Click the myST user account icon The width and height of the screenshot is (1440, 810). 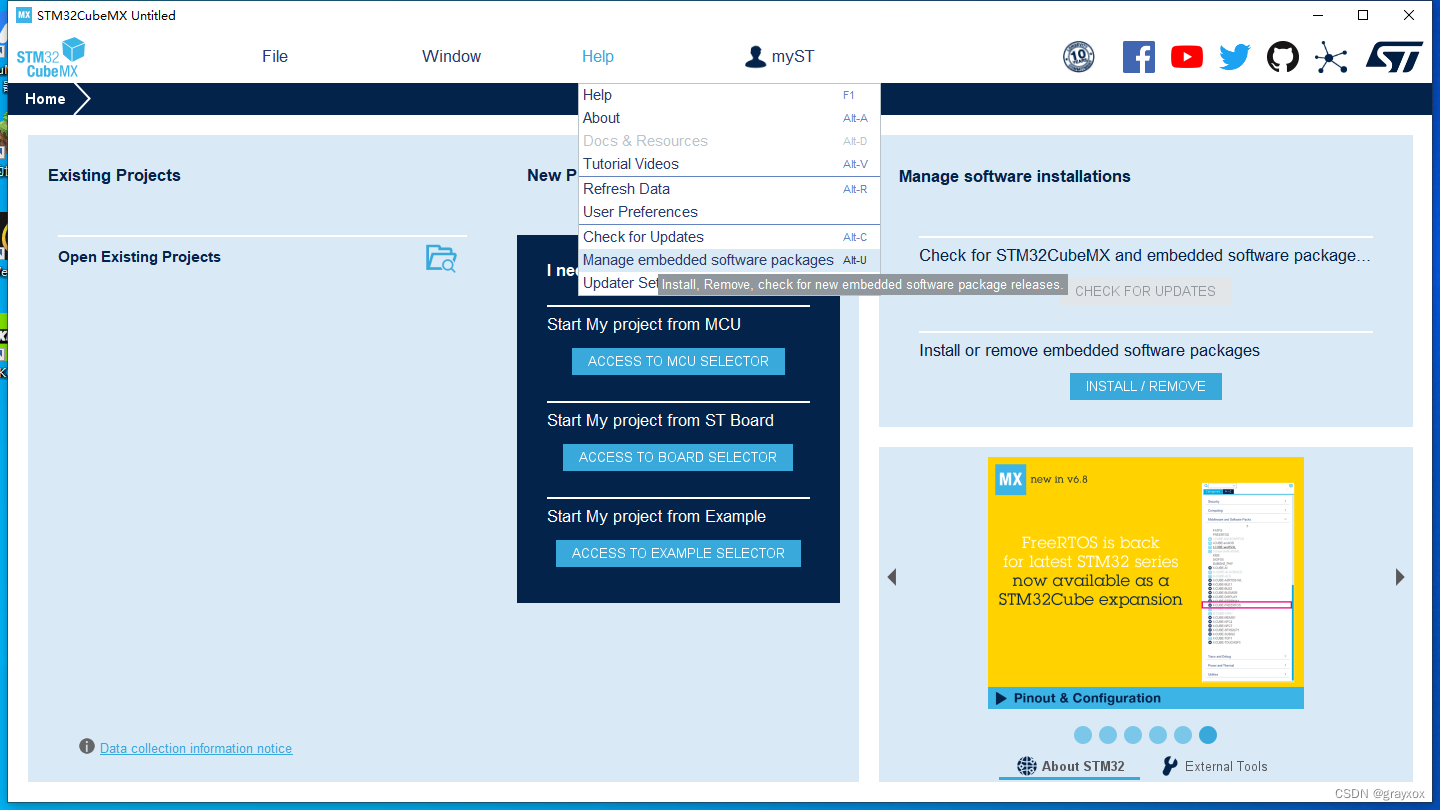pos(755,57)
